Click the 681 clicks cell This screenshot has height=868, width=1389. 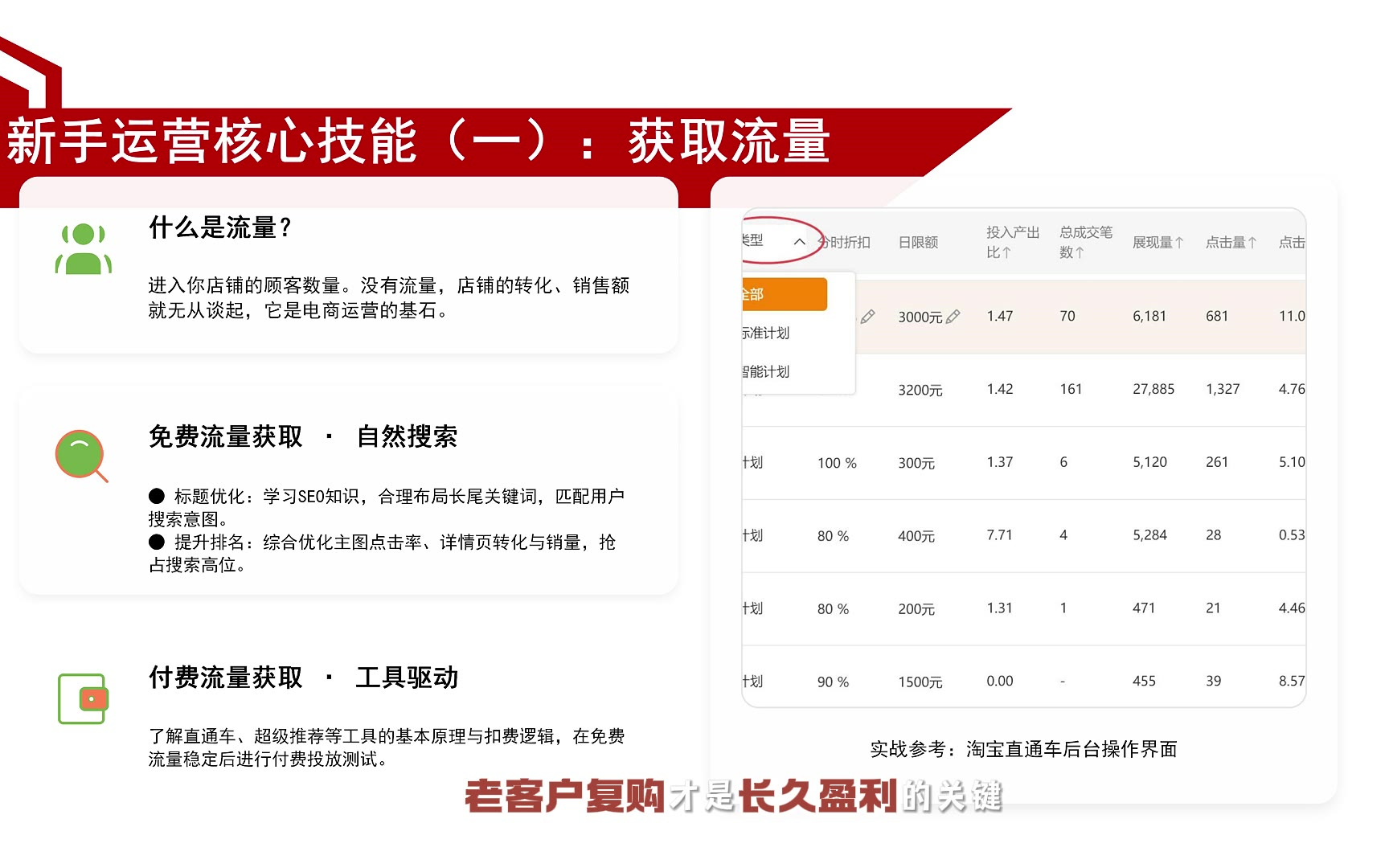tap(1217, 316)
